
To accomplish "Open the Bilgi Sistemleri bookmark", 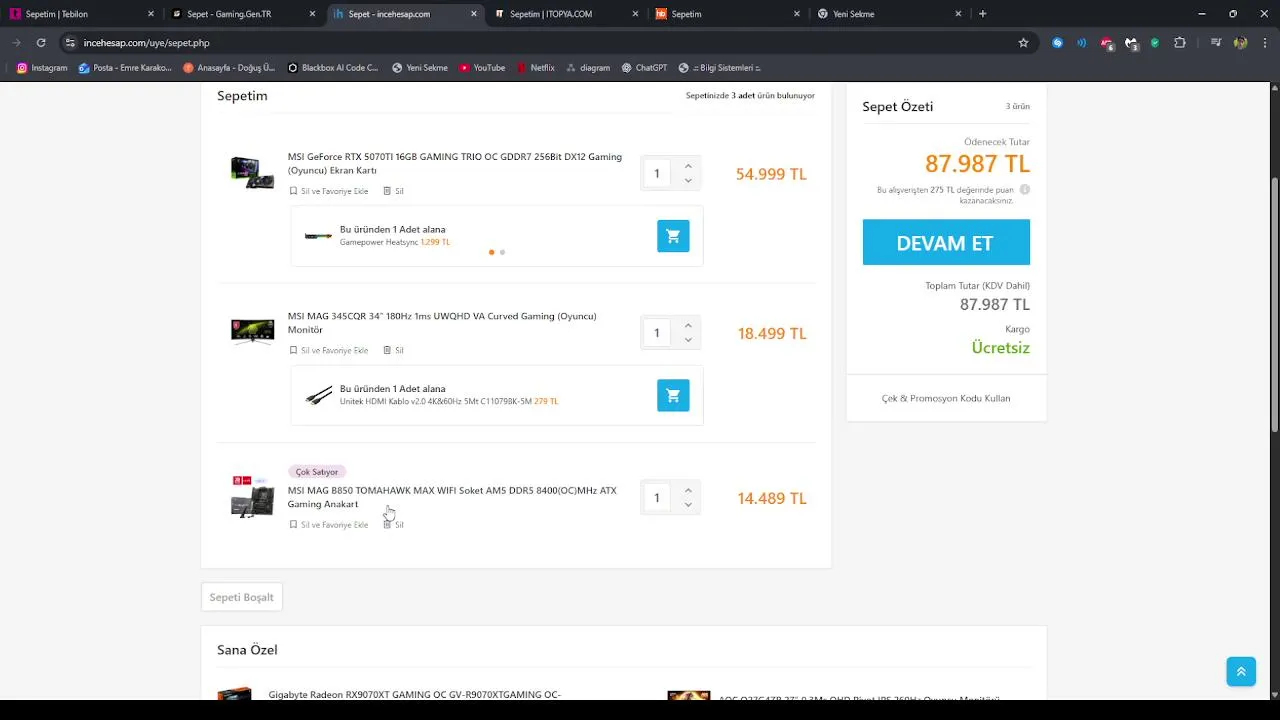I will (x=720, y=68).
